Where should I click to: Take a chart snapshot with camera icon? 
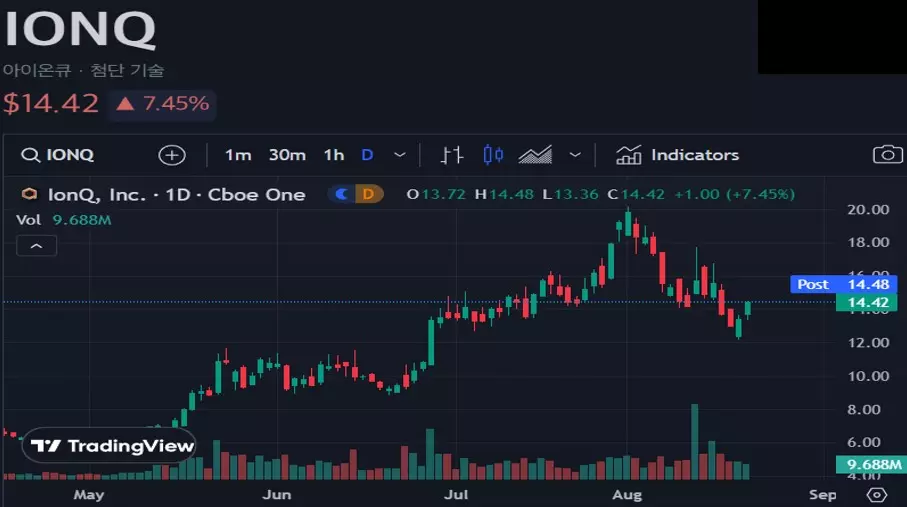point(887,155)
